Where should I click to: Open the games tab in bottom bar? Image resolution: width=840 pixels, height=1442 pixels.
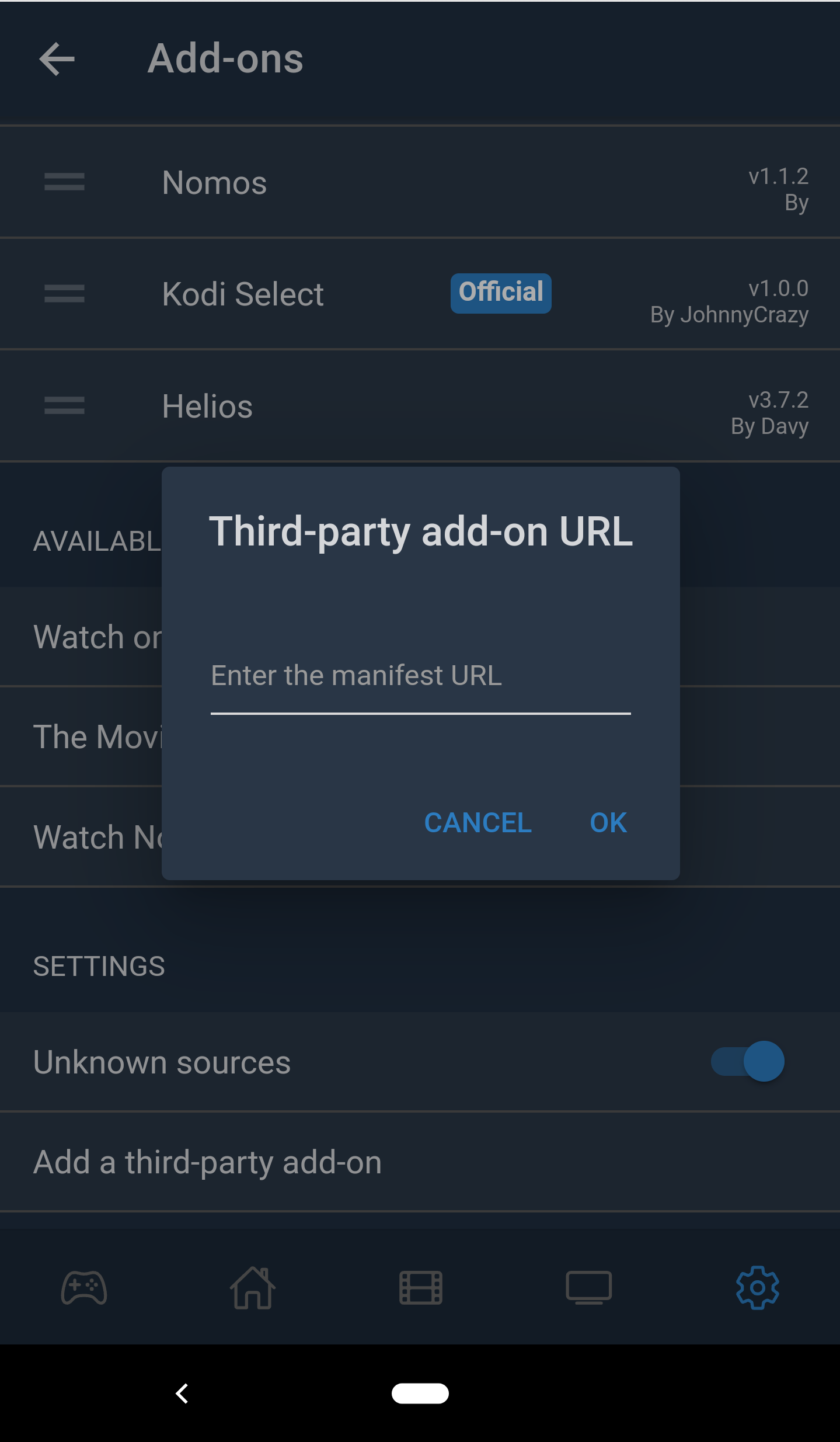(84, 1288)
